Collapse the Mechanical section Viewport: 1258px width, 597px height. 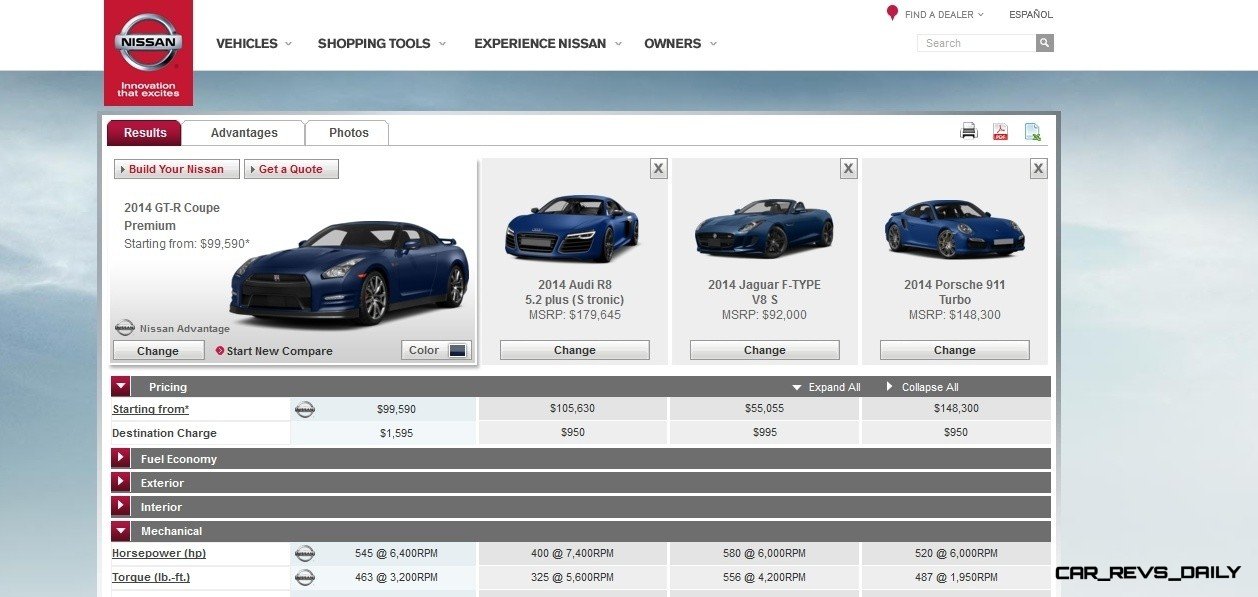click(121, 530)
